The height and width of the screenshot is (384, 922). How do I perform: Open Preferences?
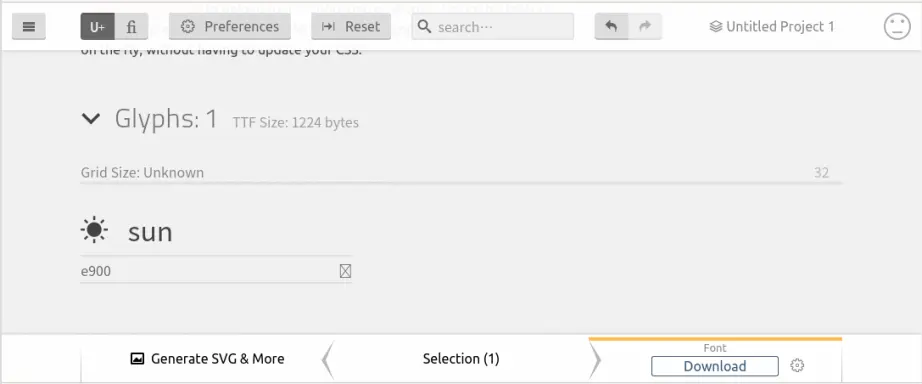230,26
